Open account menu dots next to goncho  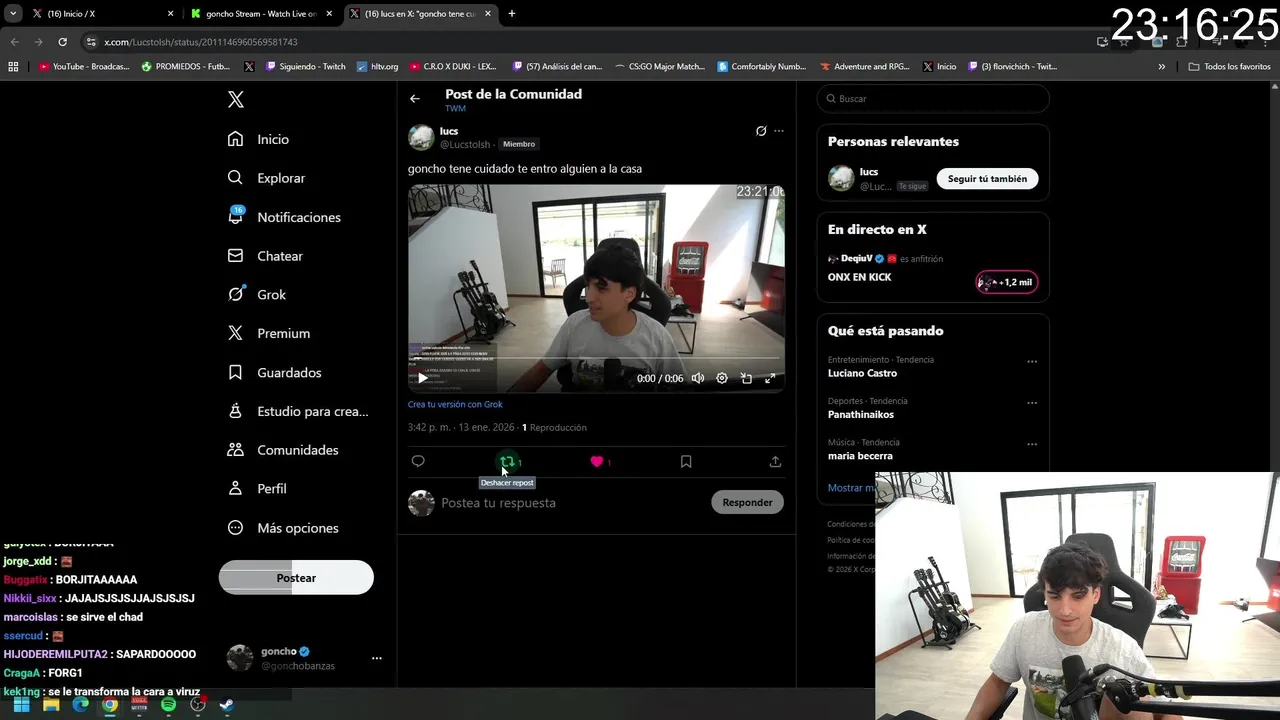coord(377,658)
